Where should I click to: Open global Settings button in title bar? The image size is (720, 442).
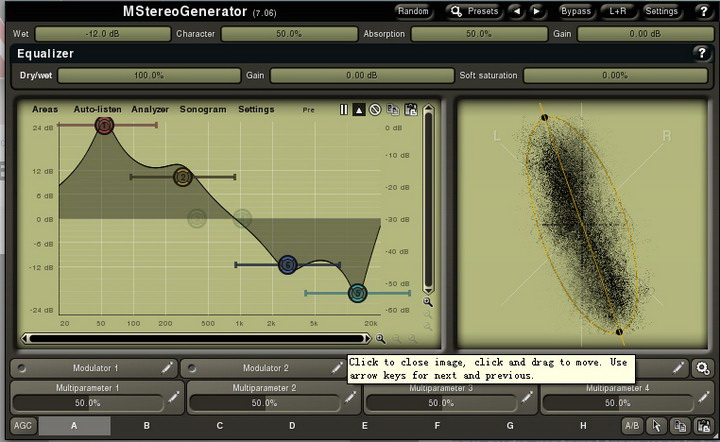661,11
